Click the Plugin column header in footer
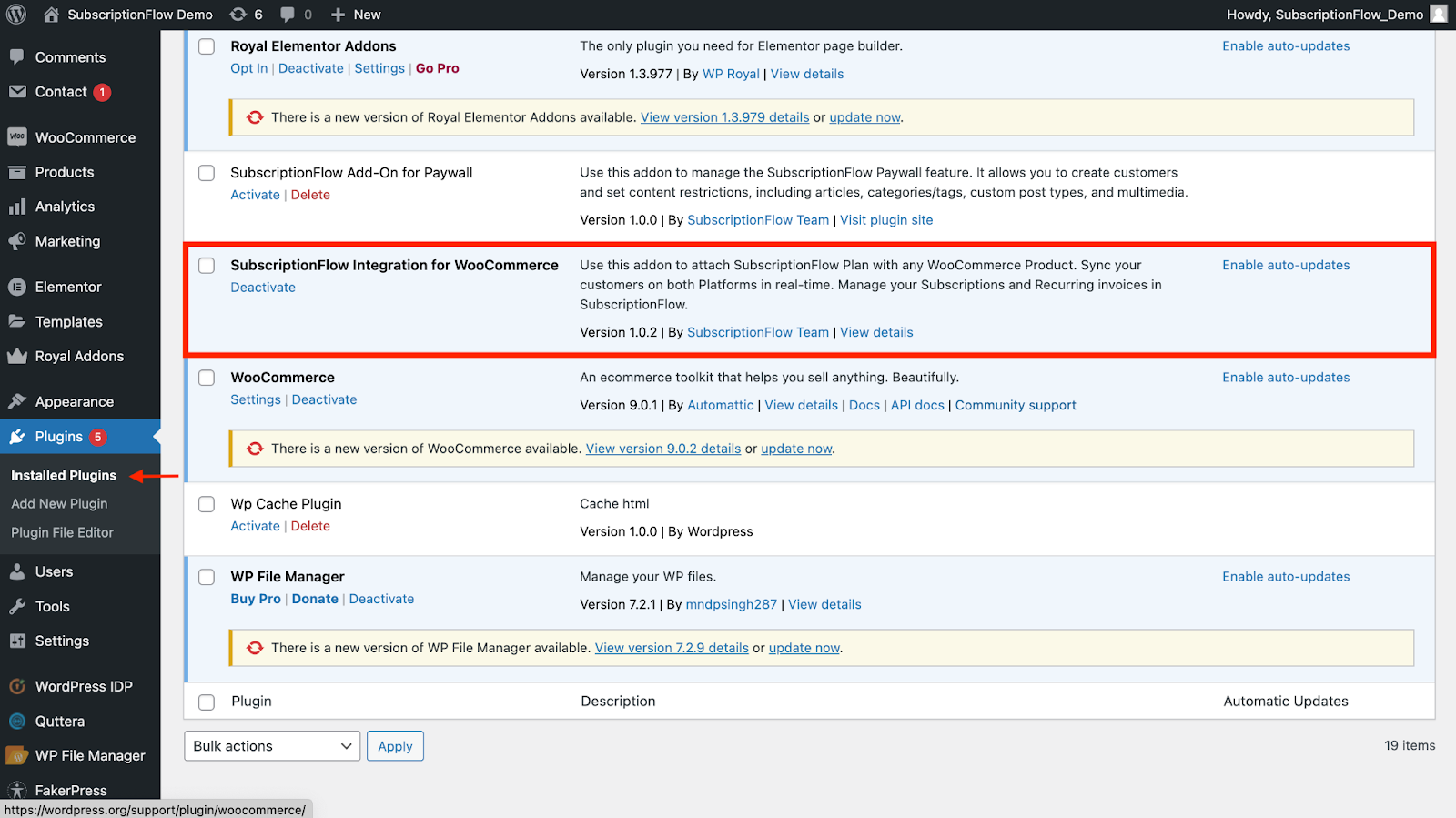Screen dimensions: 1456x818 click(251, 702)
